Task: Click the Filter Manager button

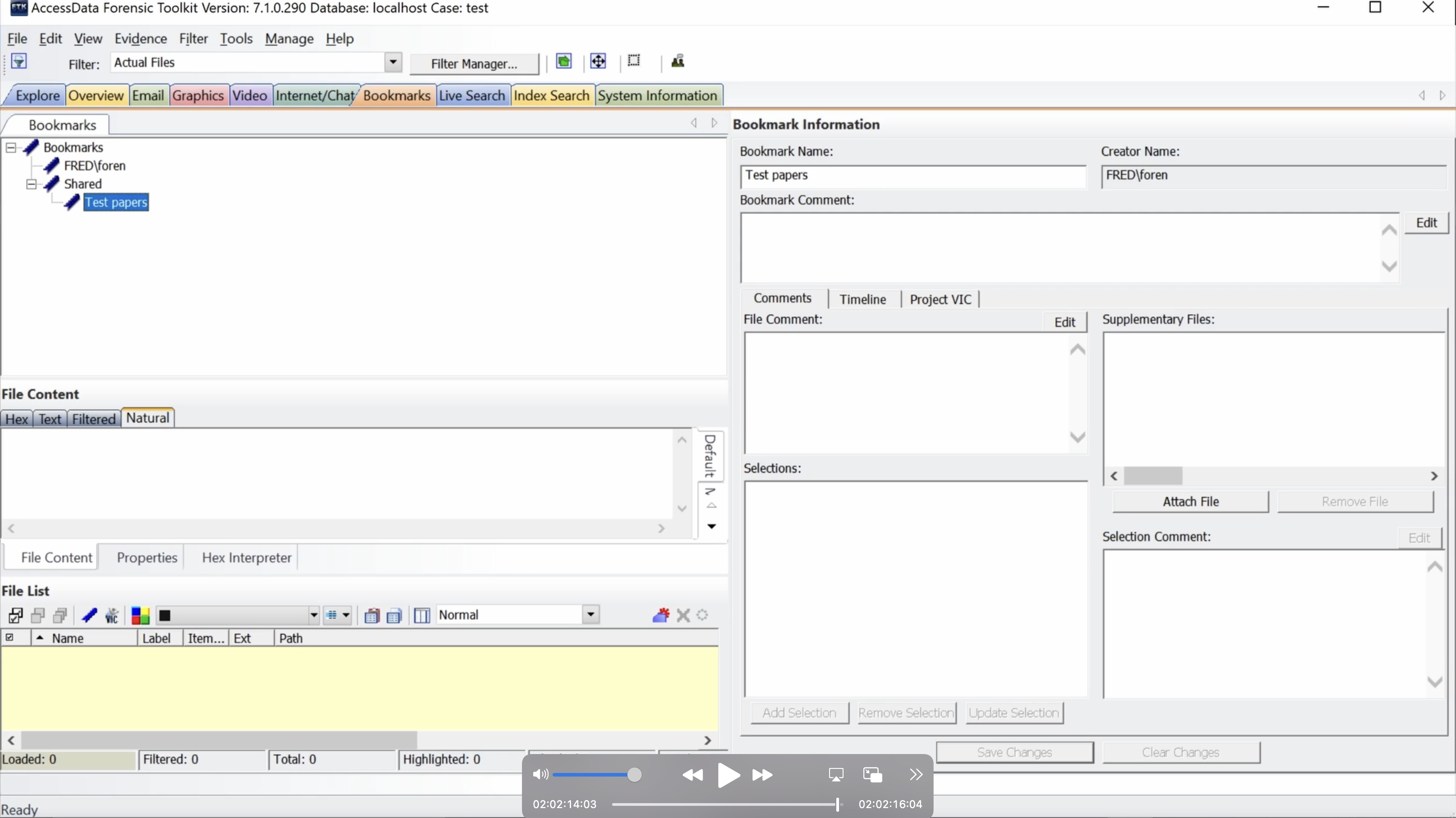Action: [x=474, y=64]
